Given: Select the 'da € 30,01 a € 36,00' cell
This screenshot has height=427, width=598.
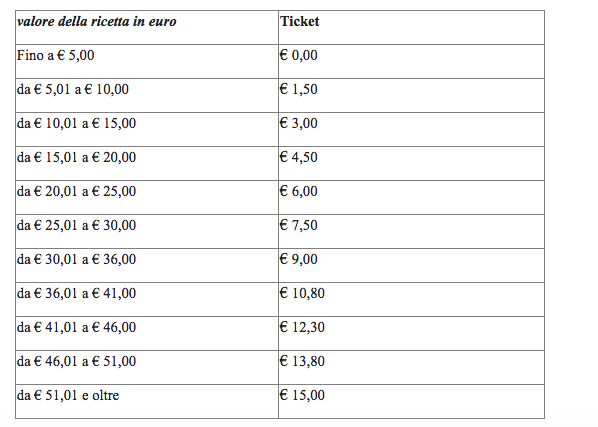Looking at the screenshot, I should coord(76,260).
